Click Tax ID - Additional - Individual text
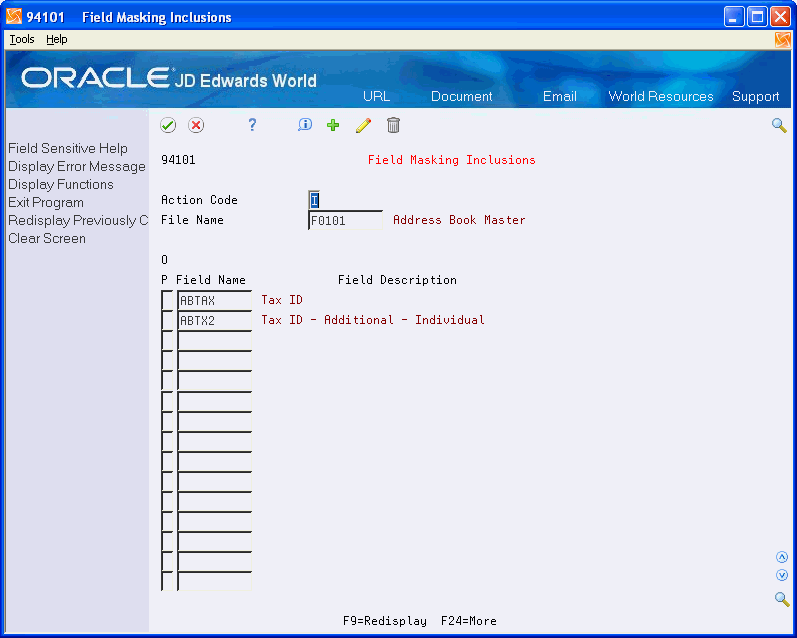 click(x=373, y=320)
